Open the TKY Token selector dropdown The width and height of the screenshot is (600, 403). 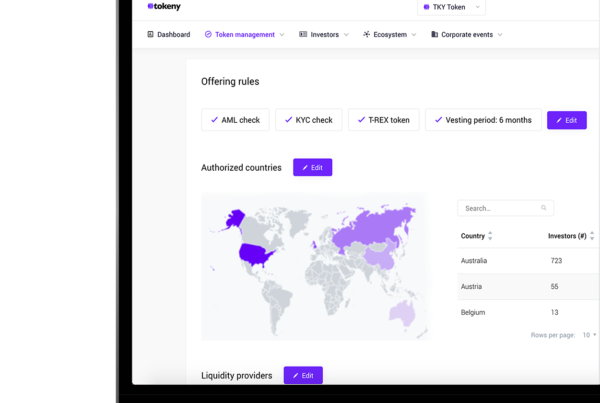click(x=452, y=7)
